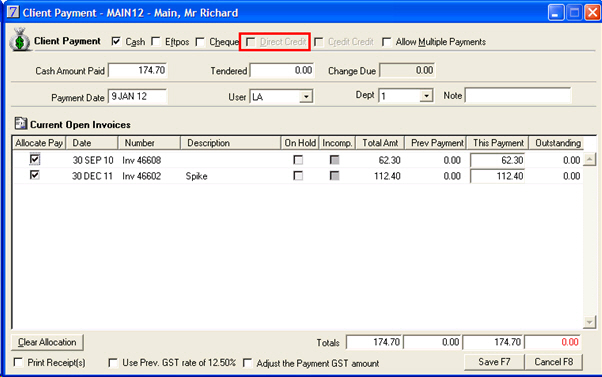Click the Save F7 button
602x377 pixels.
click(x=494, y=362)
